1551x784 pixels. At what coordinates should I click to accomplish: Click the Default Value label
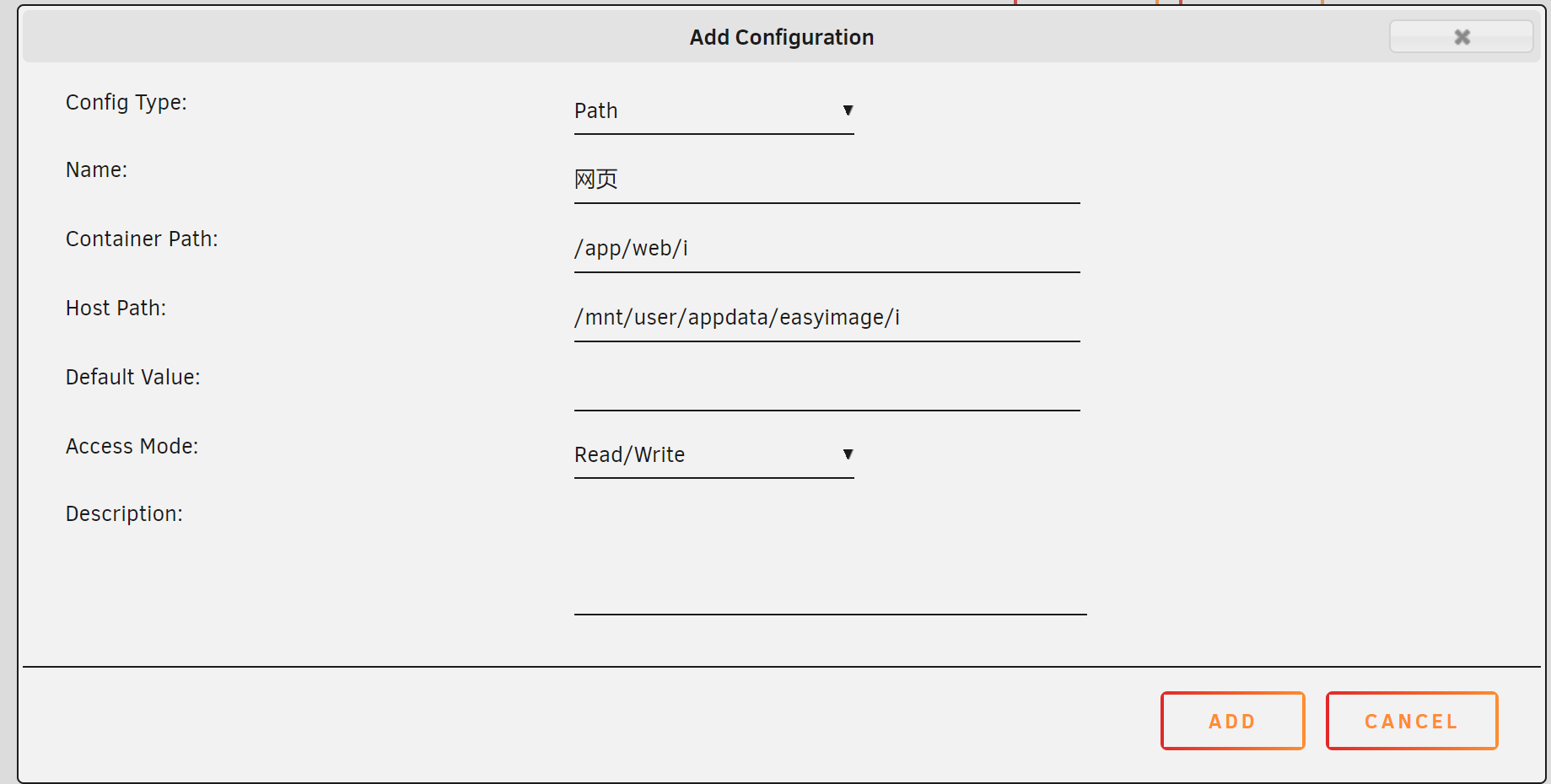[133, 378]
